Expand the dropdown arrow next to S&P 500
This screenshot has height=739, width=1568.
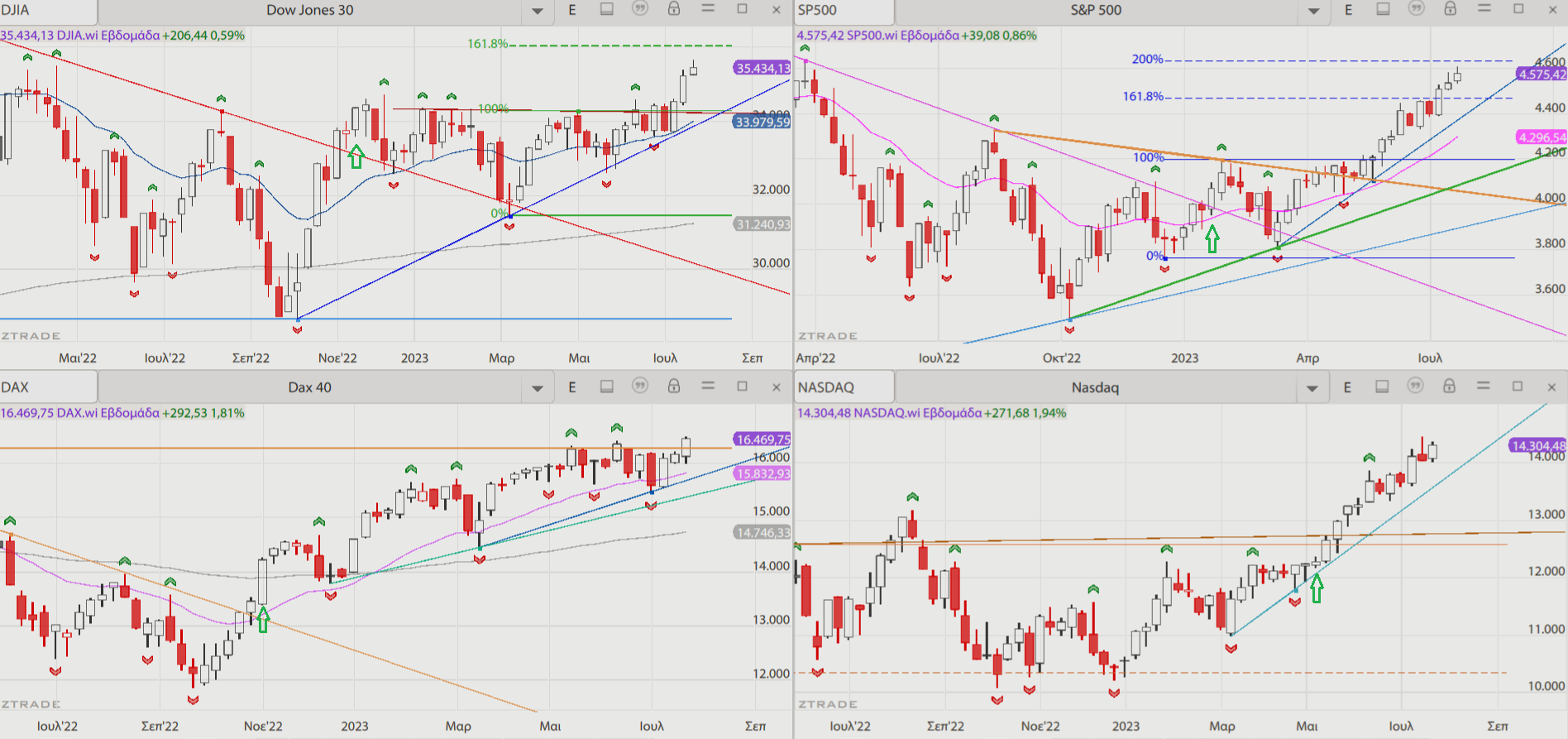tap(1313, 12)
